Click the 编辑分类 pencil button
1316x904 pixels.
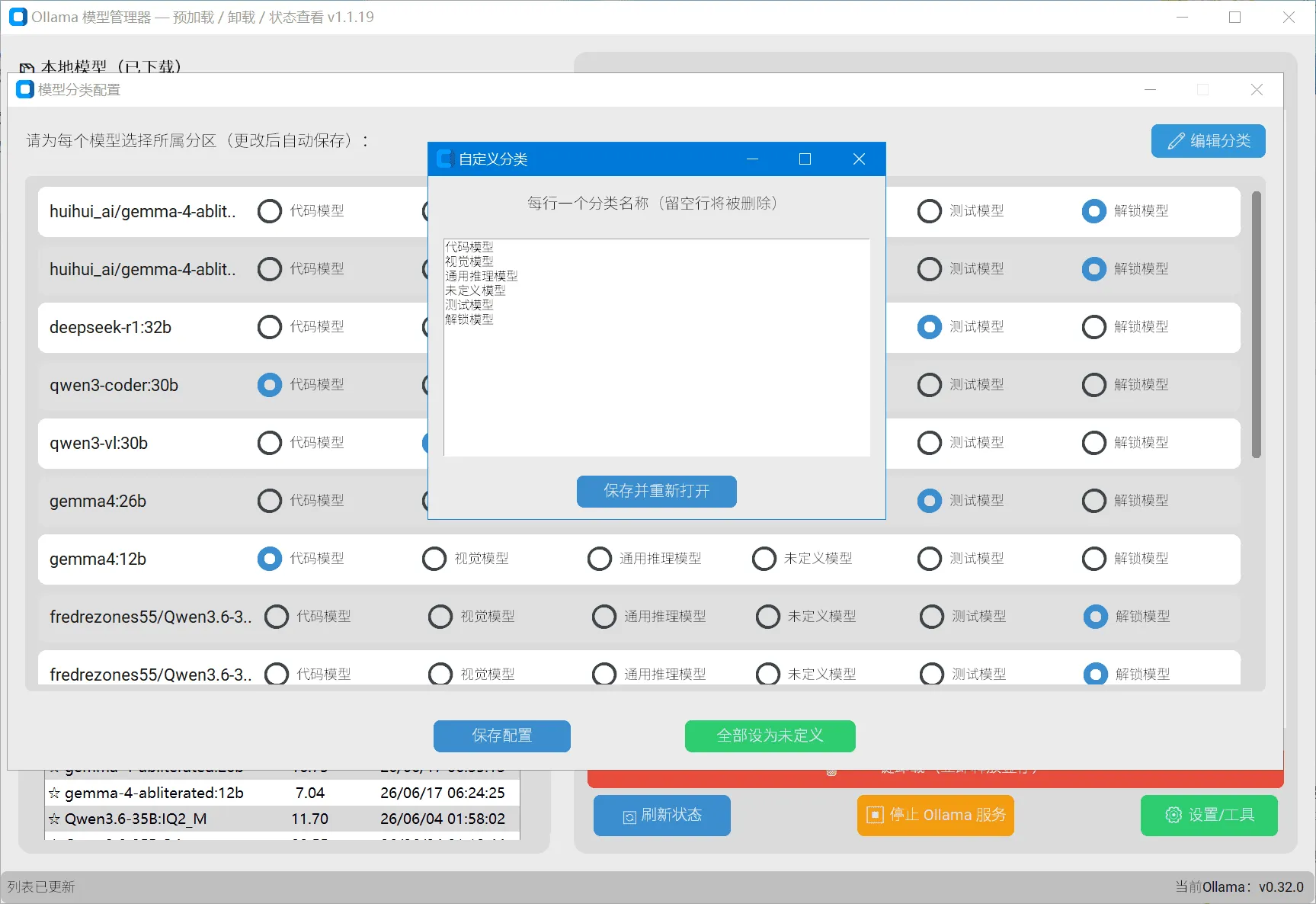pos(1208,141)
